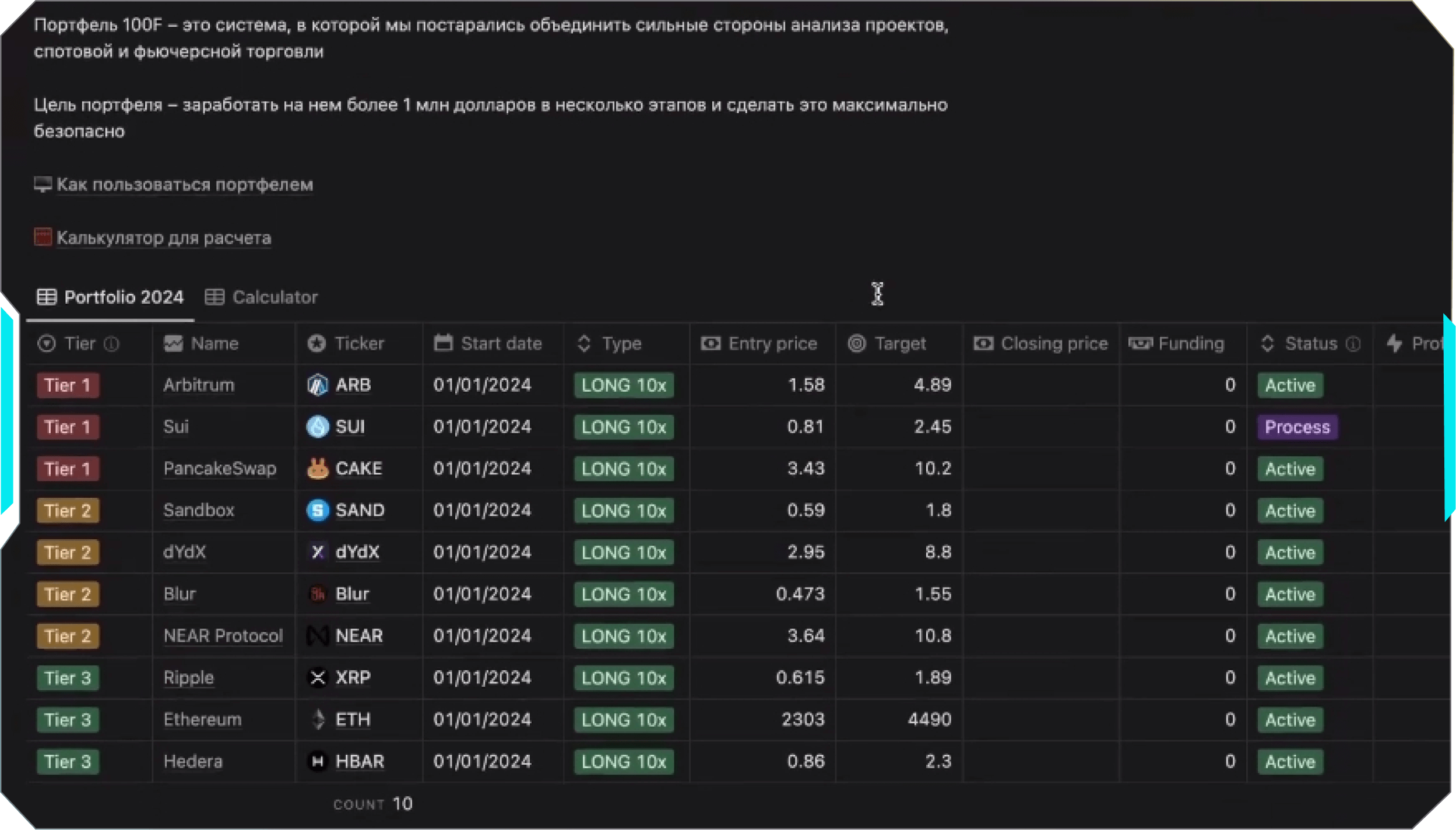Click the Entry price cell for Ethereum
This screenshot has height=830, width=1456.
point(802,719)
